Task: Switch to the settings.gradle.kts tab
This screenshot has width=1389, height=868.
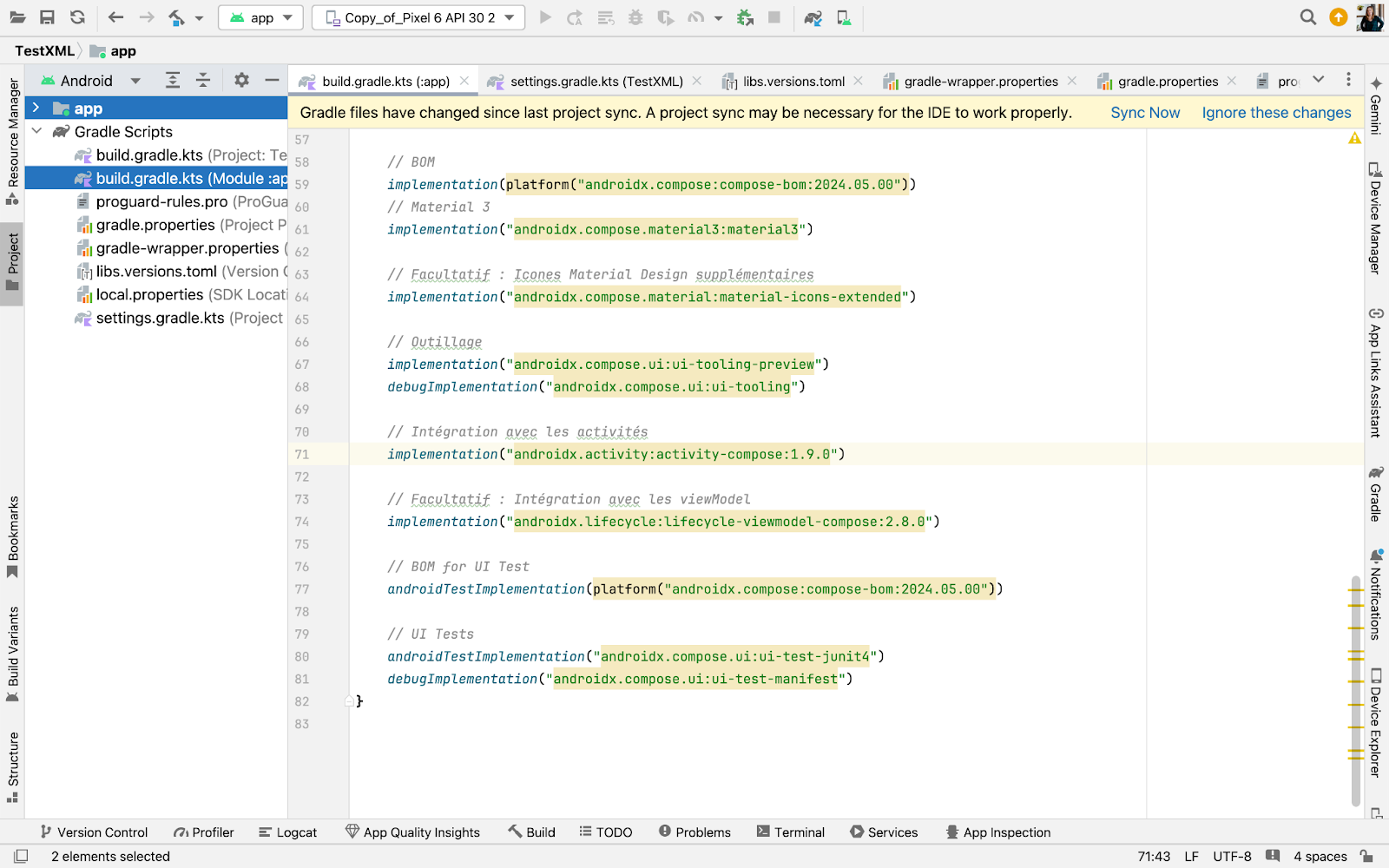Action: [596, 81]
